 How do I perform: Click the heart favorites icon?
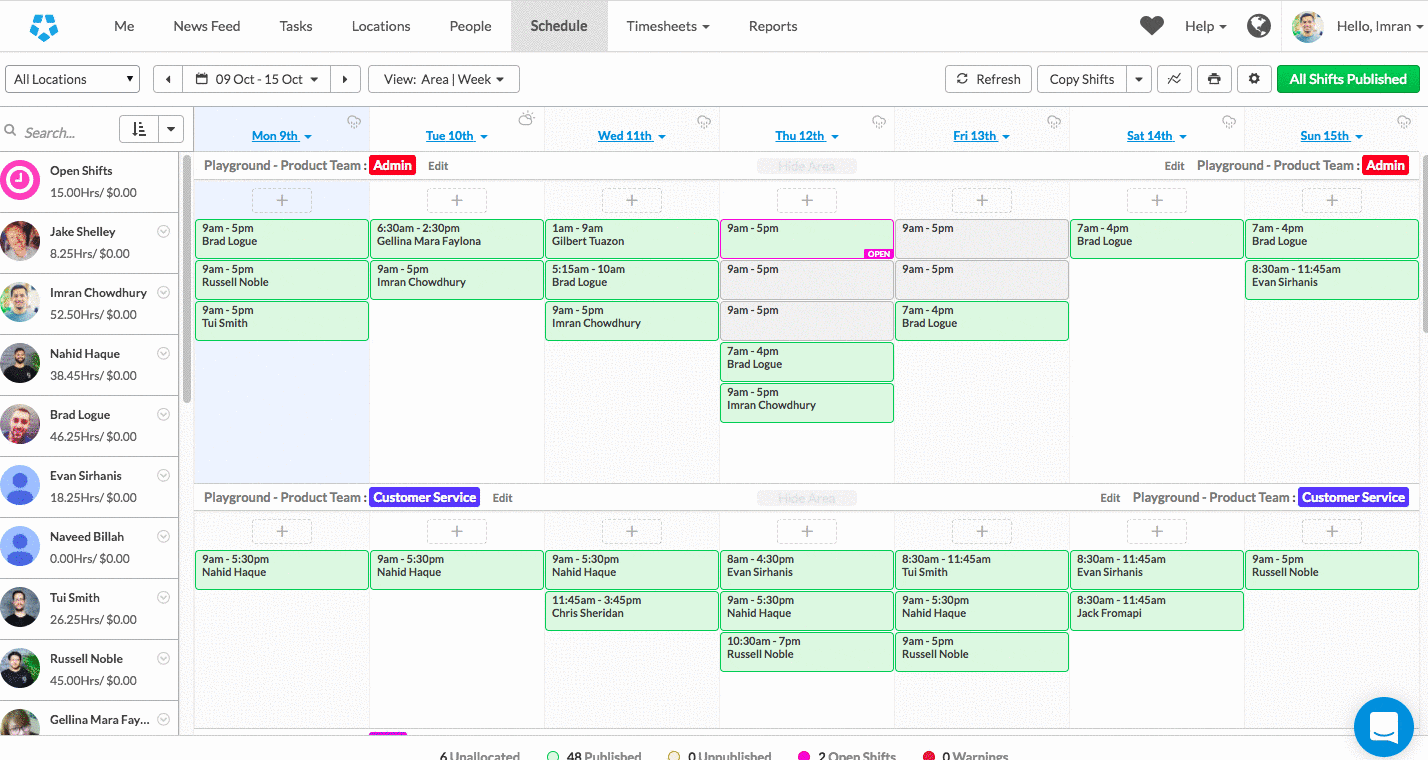coord(1152,26)
